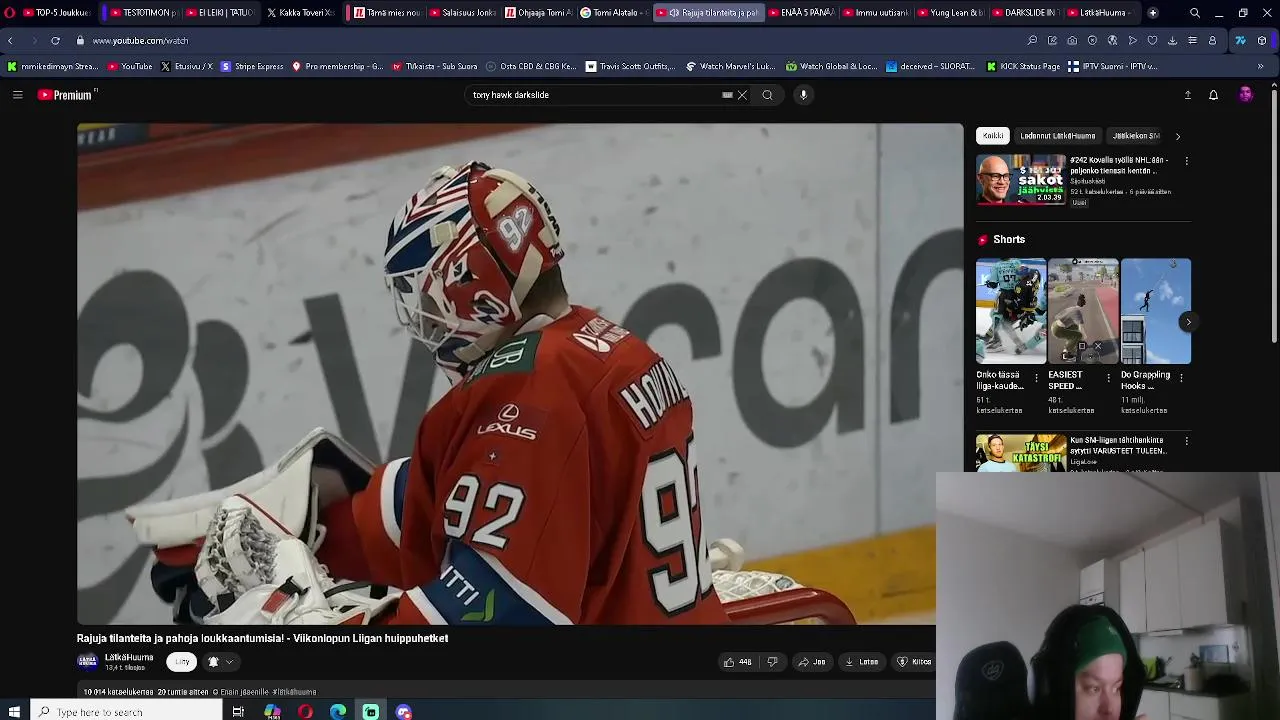Viewport: 1280px width, 720px height.
Task: Like the video with 448 likes
Action: [737, 662]
